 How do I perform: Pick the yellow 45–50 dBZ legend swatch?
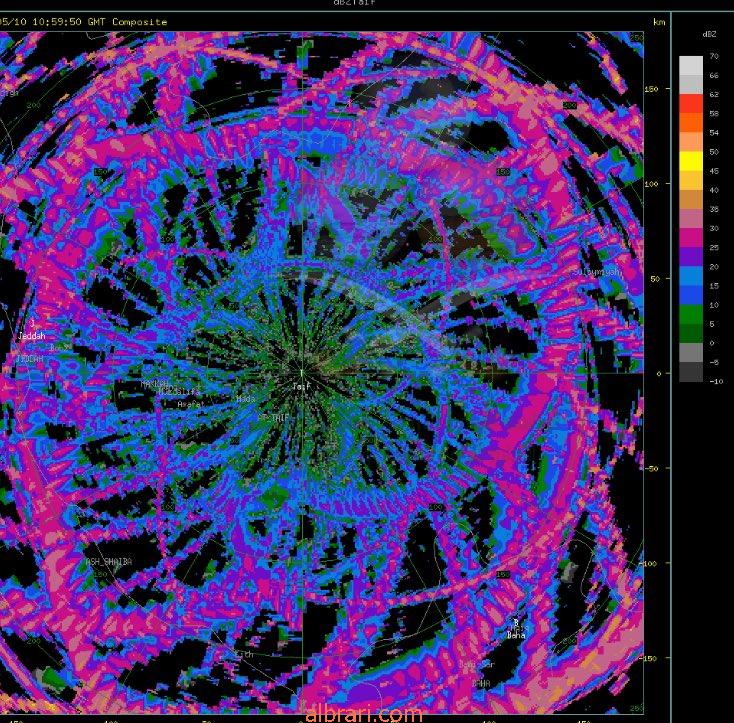click(691, 161)
